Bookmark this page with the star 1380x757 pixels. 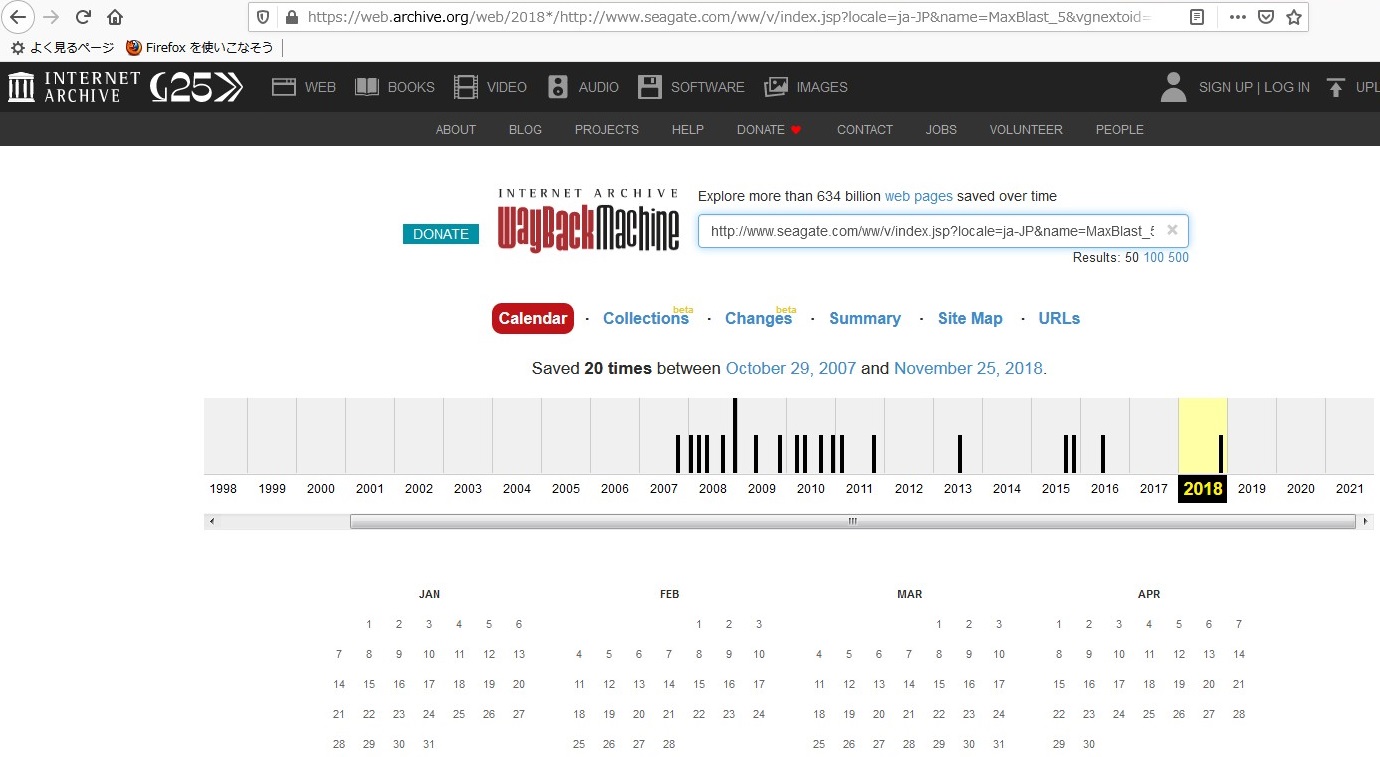(1294, 17)
